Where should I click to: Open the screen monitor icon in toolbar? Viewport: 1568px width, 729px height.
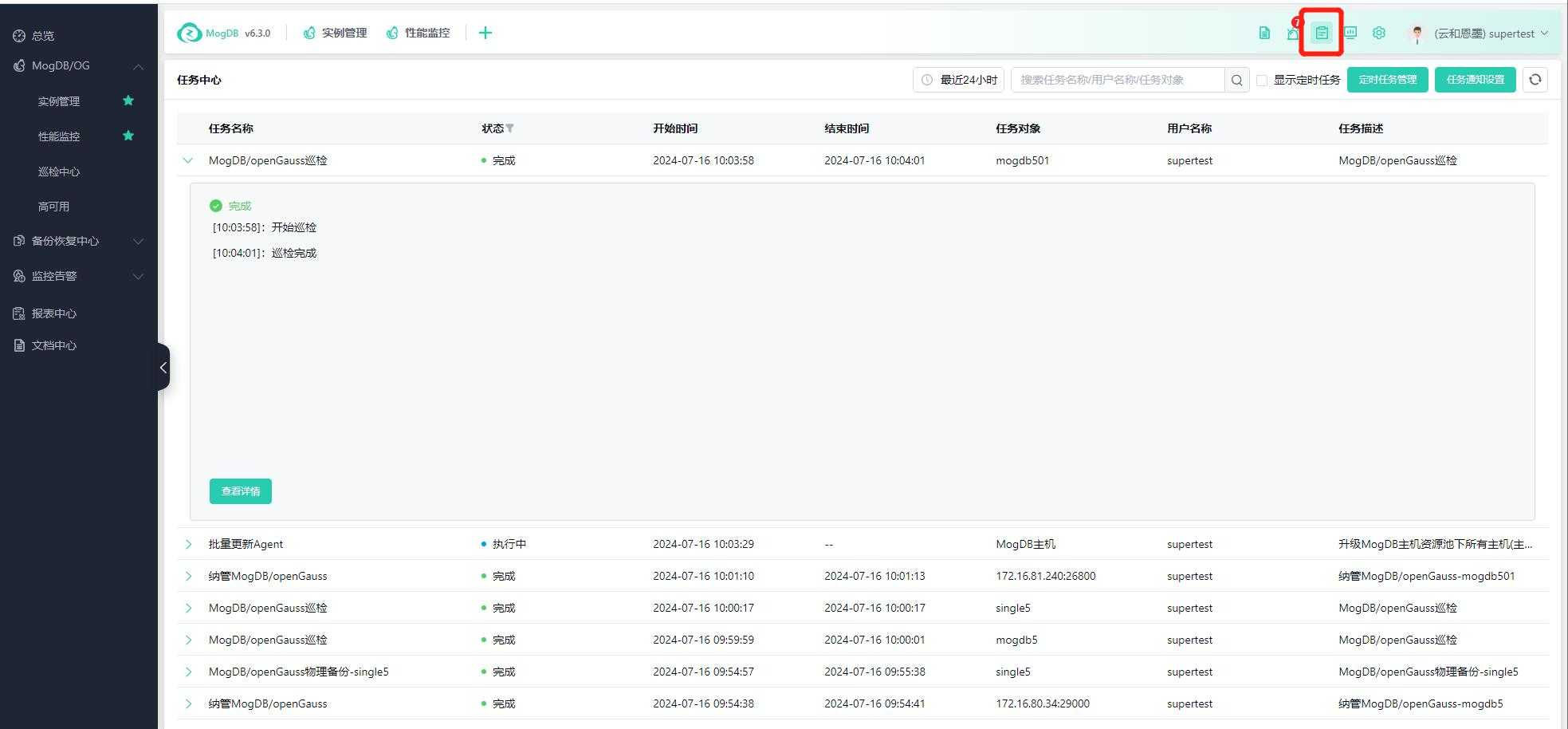pyautogui.click(x=1350, y=33)
